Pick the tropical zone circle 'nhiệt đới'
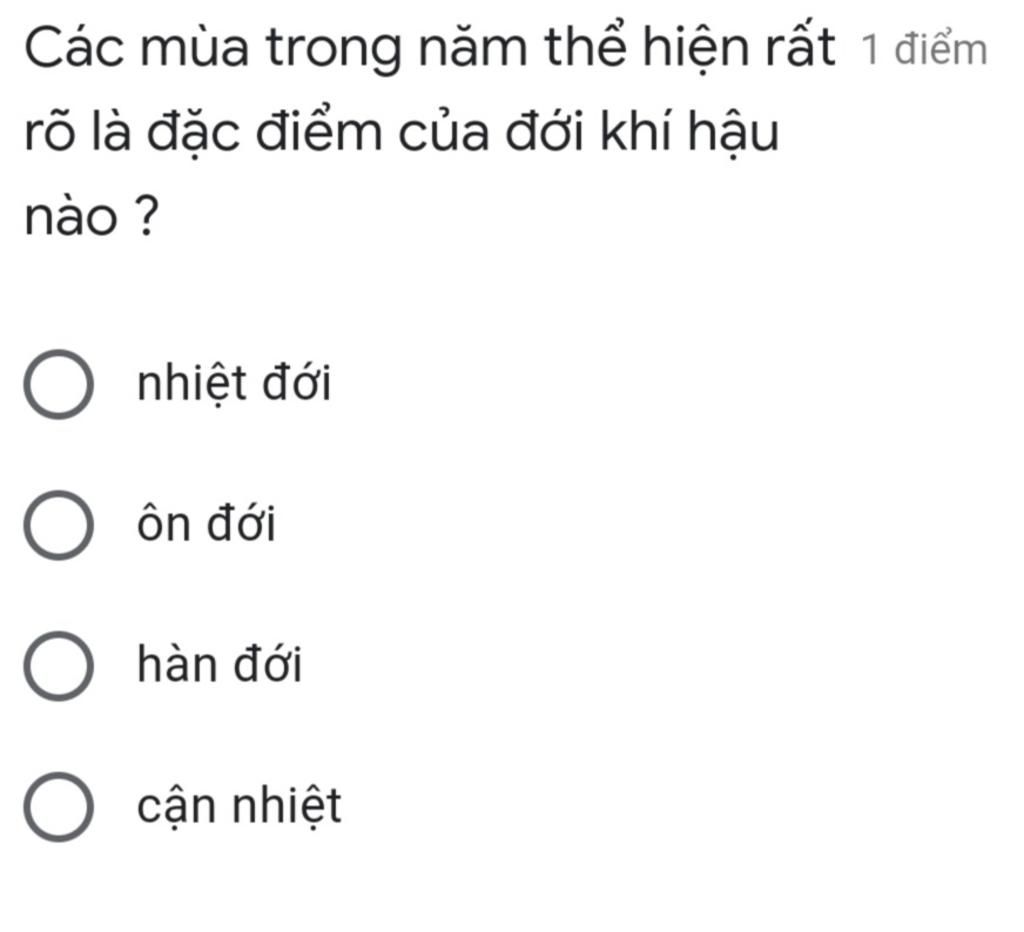 tap(58, 384)
